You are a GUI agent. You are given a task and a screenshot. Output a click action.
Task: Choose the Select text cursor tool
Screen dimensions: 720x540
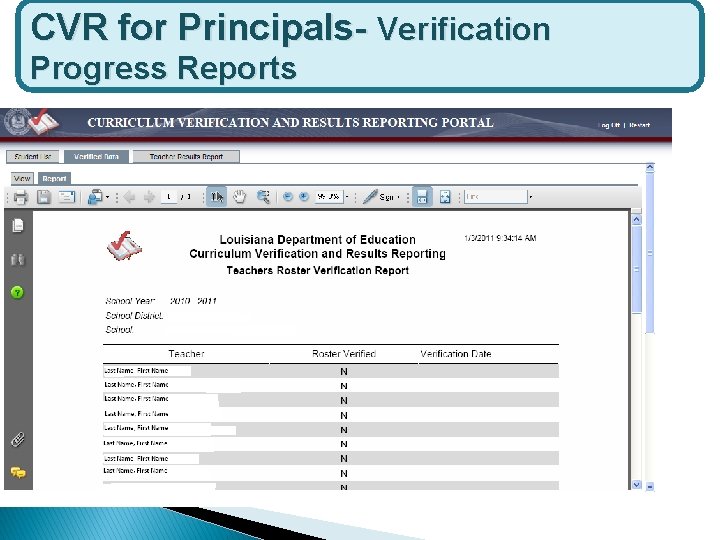(x=216, y=197)
